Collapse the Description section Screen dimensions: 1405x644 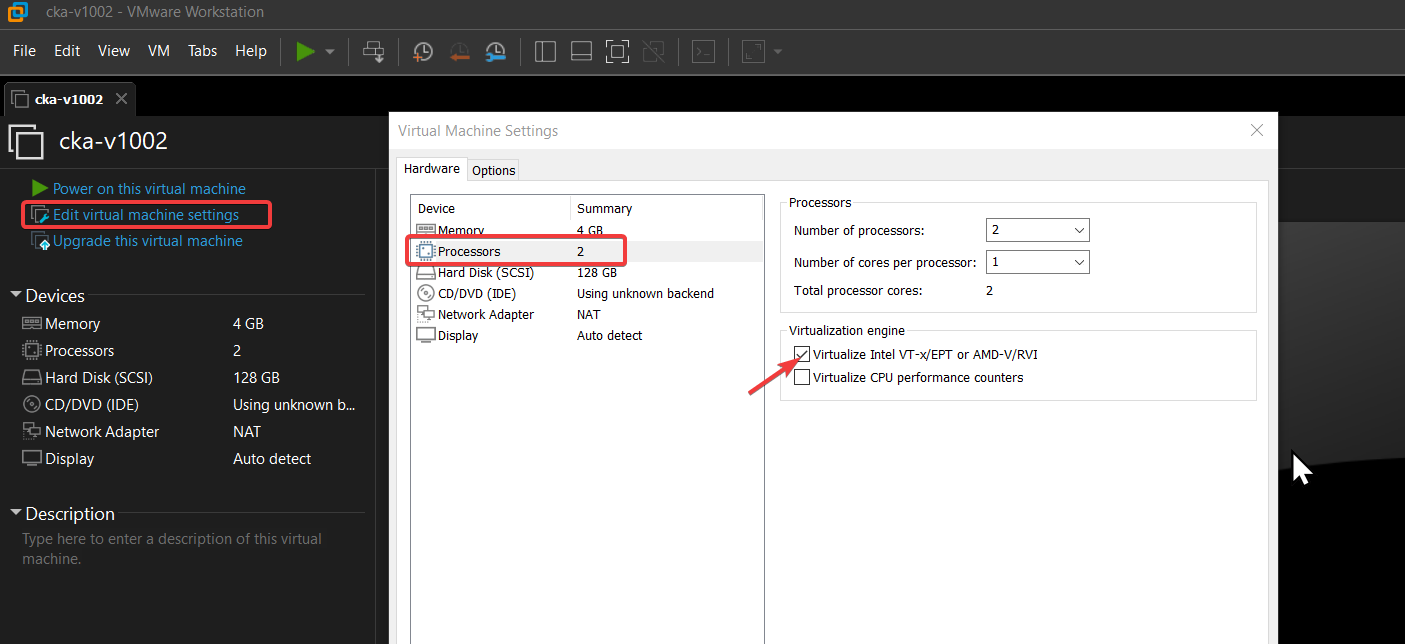click(16, 513)
